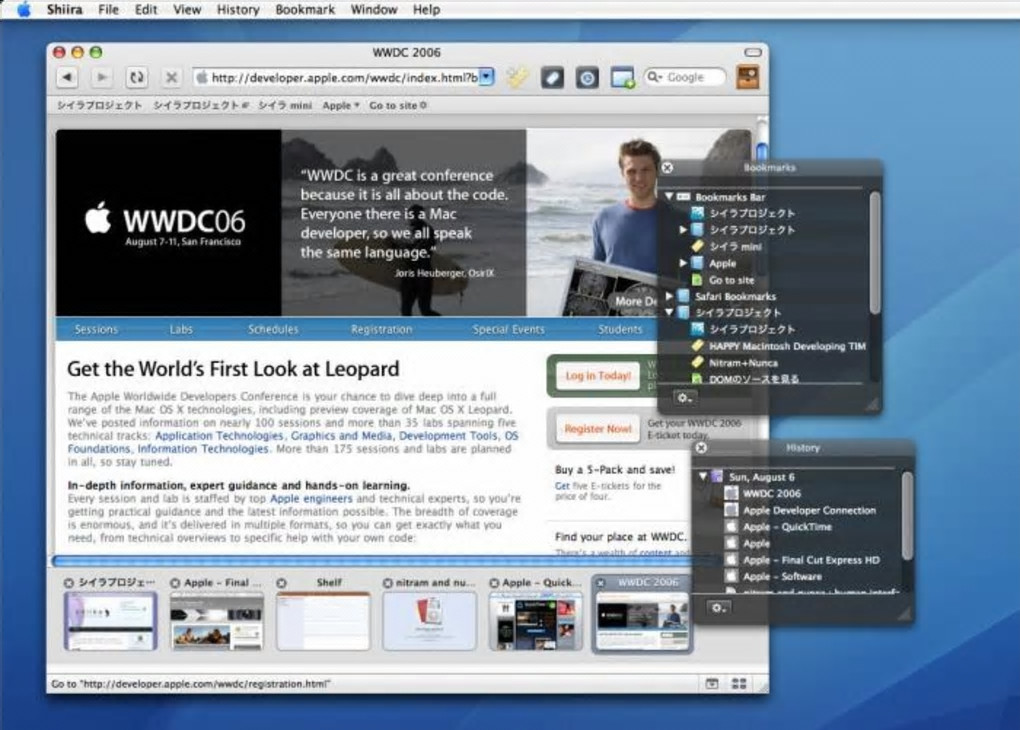Screen dimensions: 1020x730
Task: Click the Students navigation tab
Action: 620,329
